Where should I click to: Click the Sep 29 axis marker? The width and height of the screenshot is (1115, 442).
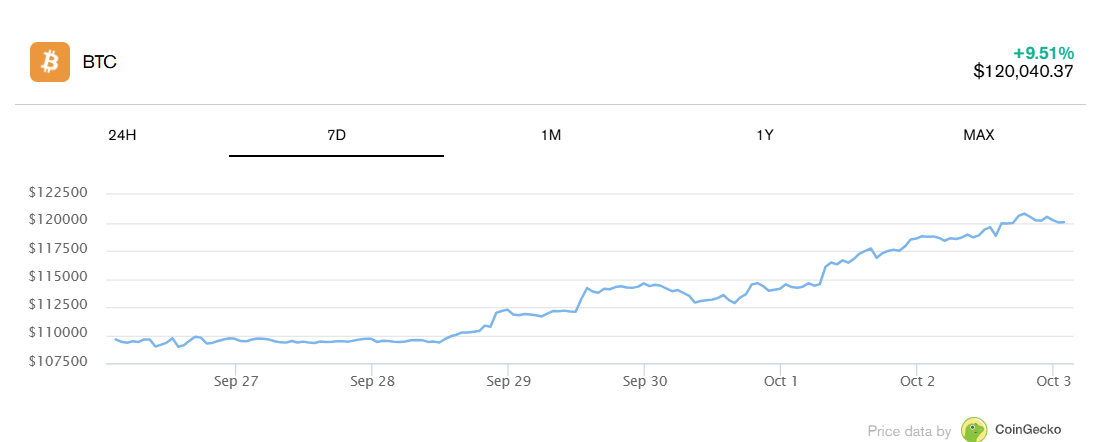(508, 381)
